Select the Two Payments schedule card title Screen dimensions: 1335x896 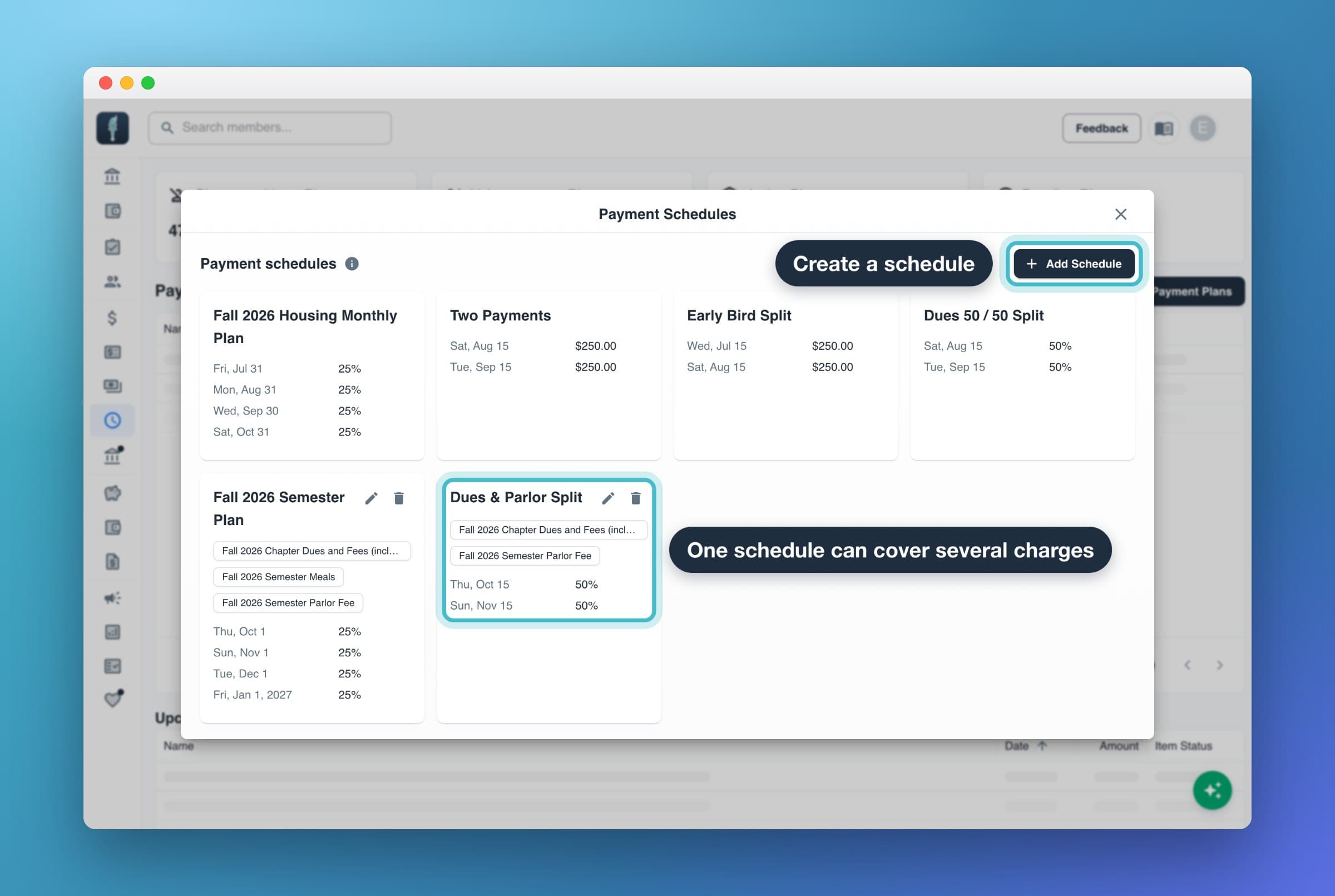click(x=500, y=315)
